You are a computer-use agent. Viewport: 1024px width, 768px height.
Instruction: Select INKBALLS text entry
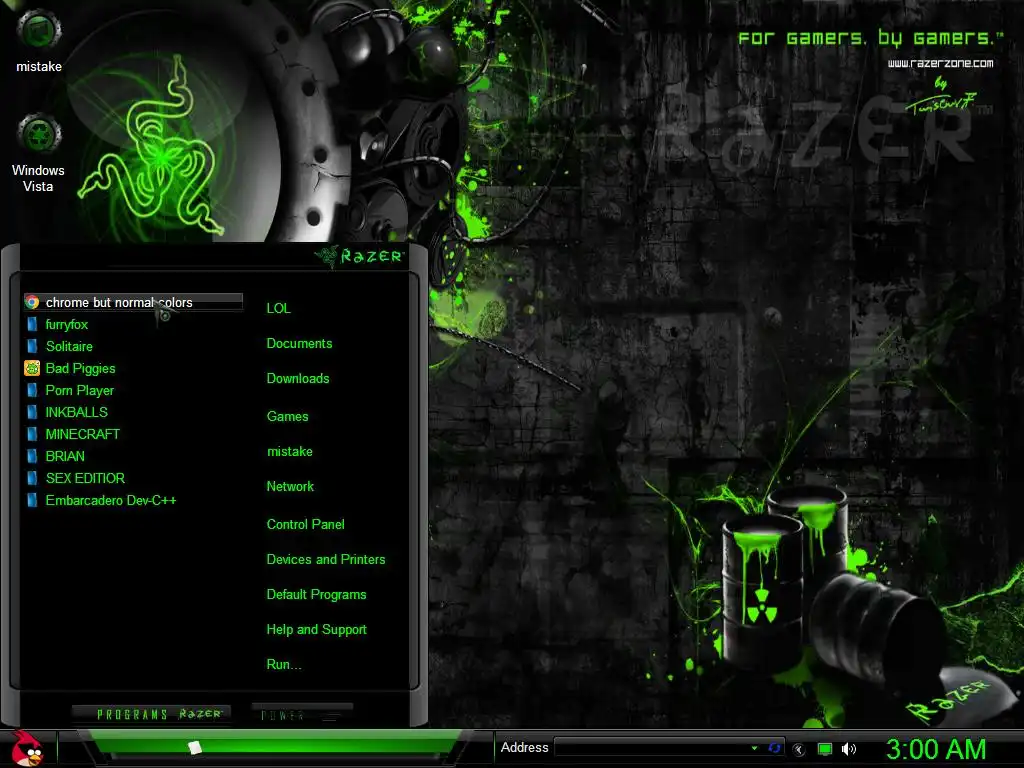pyautogui.click(x=76, y=412)
